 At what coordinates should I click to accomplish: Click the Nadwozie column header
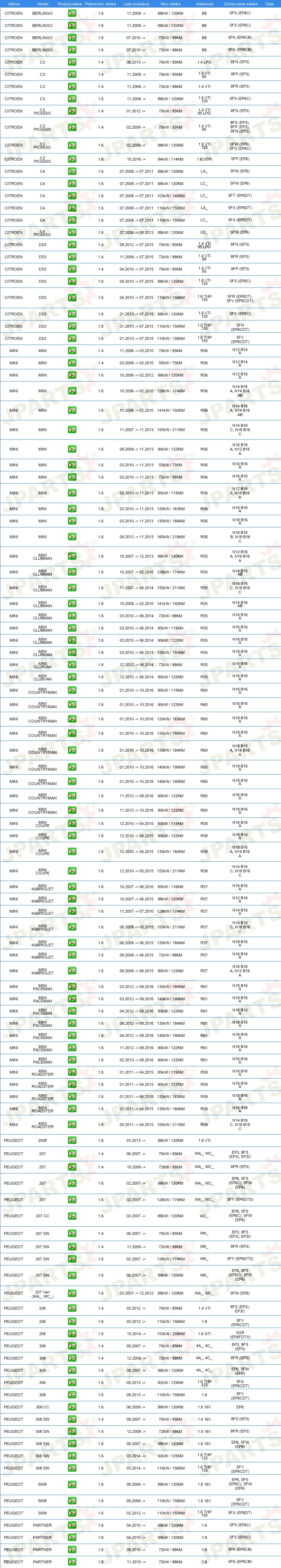pos(204,4)
